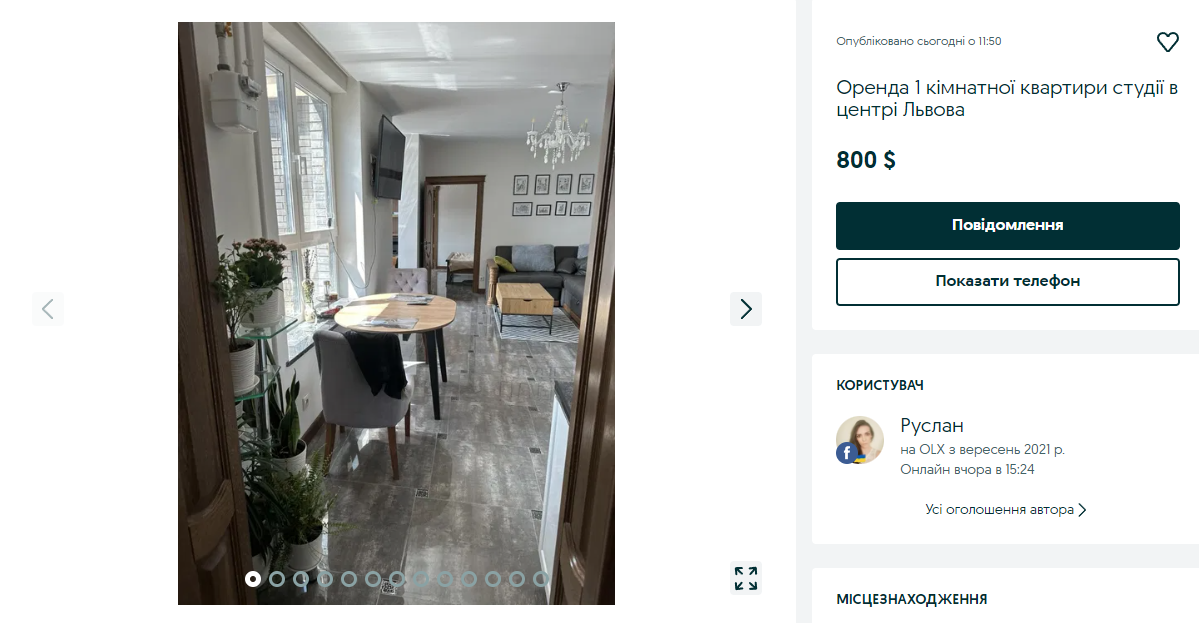Go to the next photo arrow
The image size is (1199, 623).
click(x=746, y=309)
